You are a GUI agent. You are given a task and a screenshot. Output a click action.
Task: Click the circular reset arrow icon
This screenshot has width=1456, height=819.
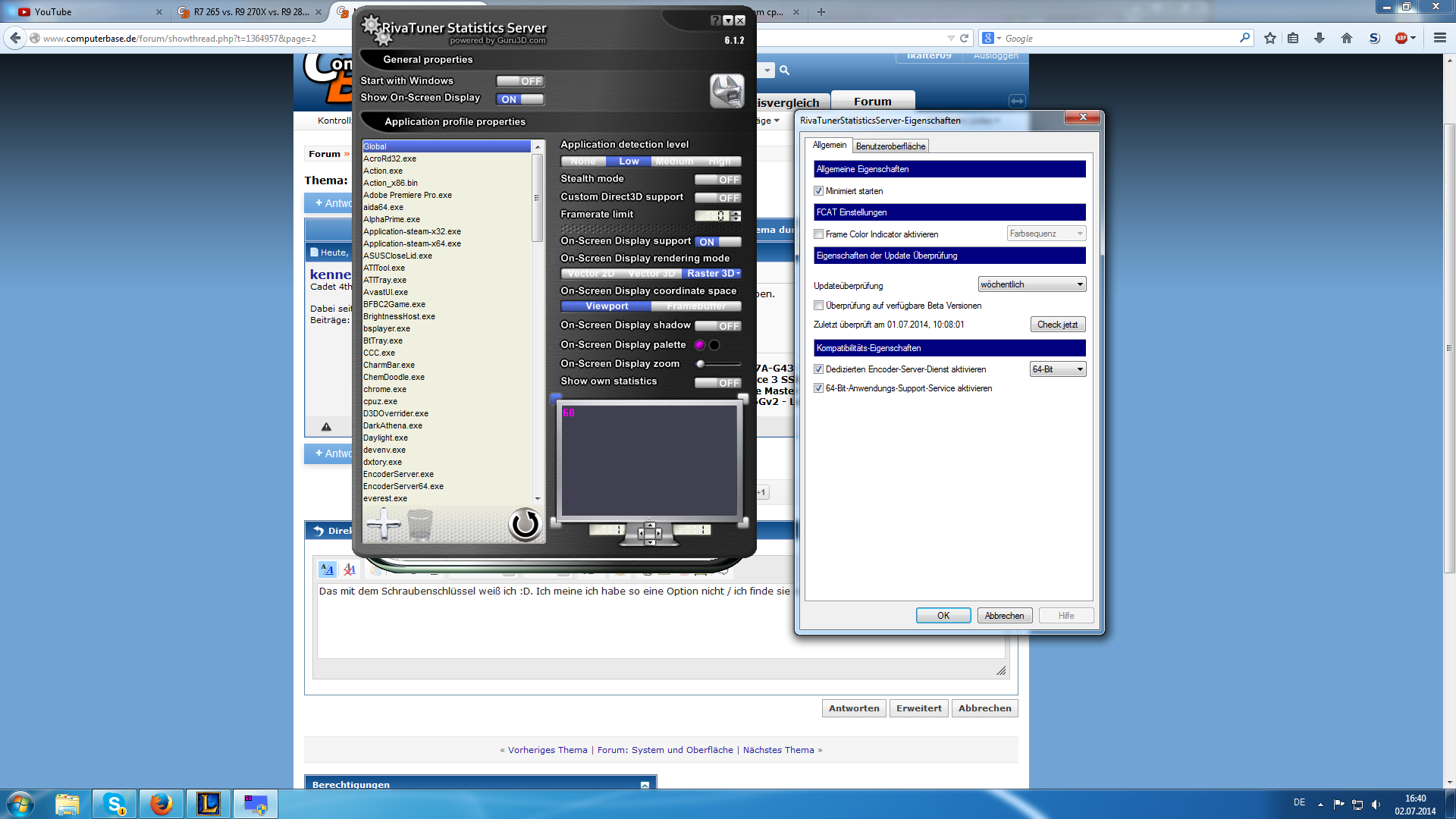525,524
